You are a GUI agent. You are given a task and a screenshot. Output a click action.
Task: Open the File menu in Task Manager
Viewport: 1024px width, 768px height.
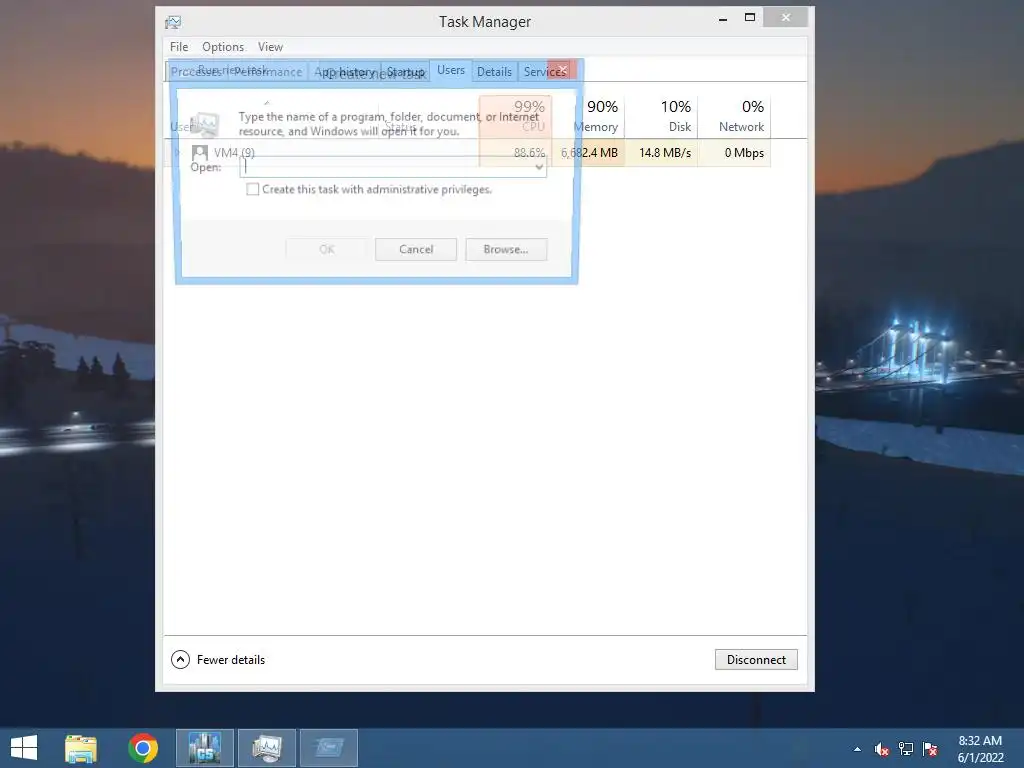tap(179, 47)
